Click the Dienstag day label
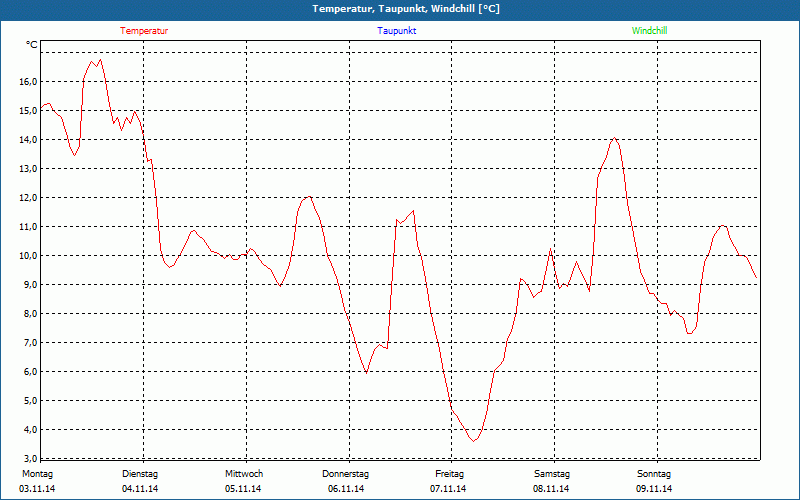This screenshot has height=500, width=800. 140,474
